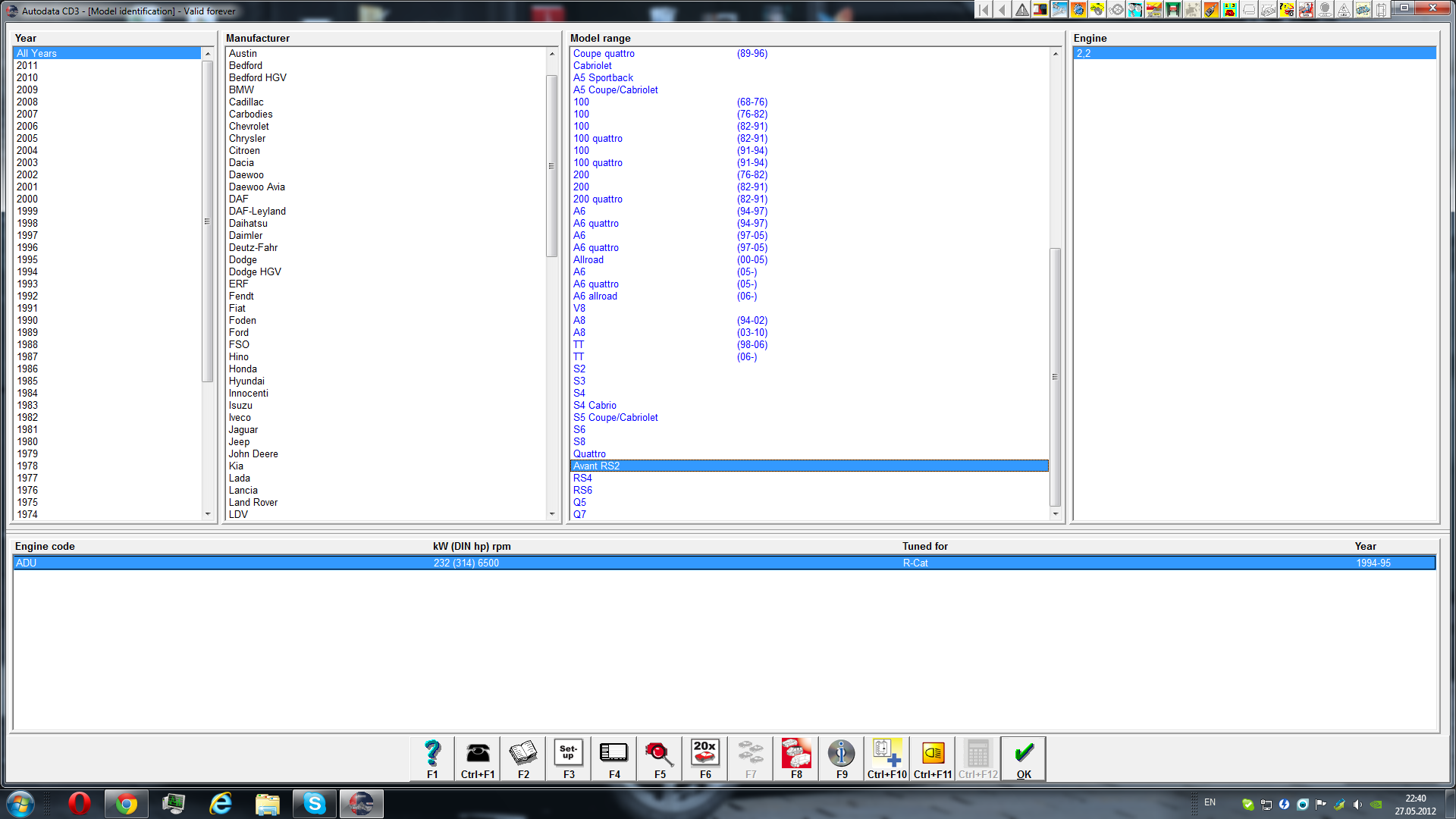Go to first page arrow in top toolbar

point(984,10)
